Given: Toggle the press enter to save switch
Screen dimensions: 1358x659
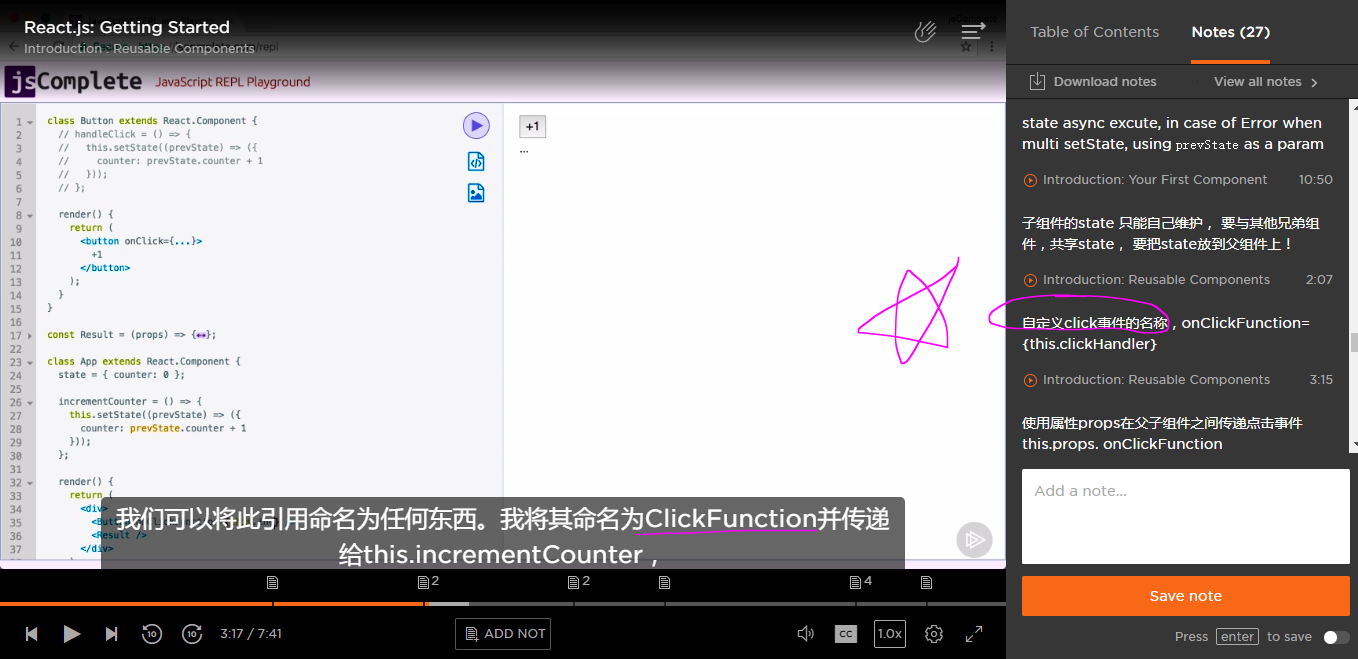Looking at the screenshot, I should coord(1336,637).
